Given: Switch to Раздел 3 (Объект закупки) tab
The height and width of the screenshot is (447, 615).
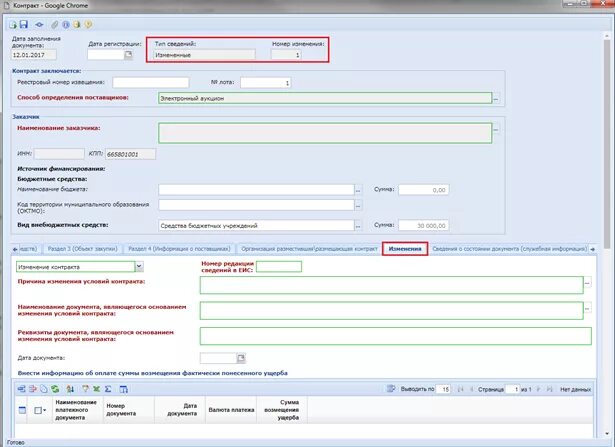Looking at the screenshot, I should click(82, 249).
